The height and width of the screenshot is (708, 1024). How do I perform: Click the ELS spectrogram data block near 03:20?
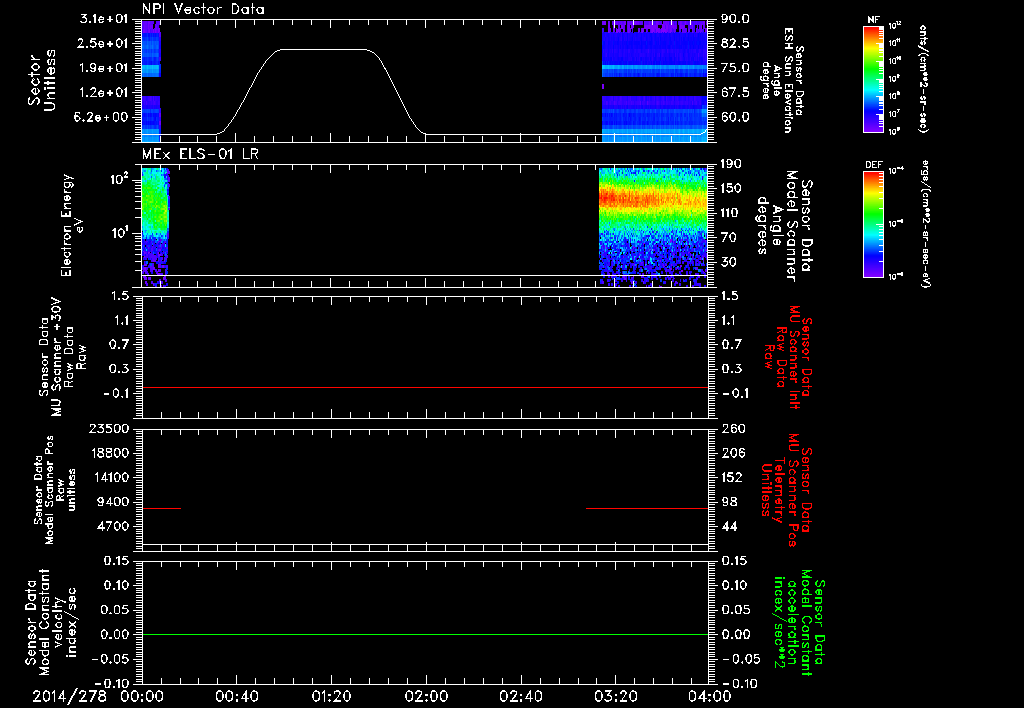pos(653,227)
